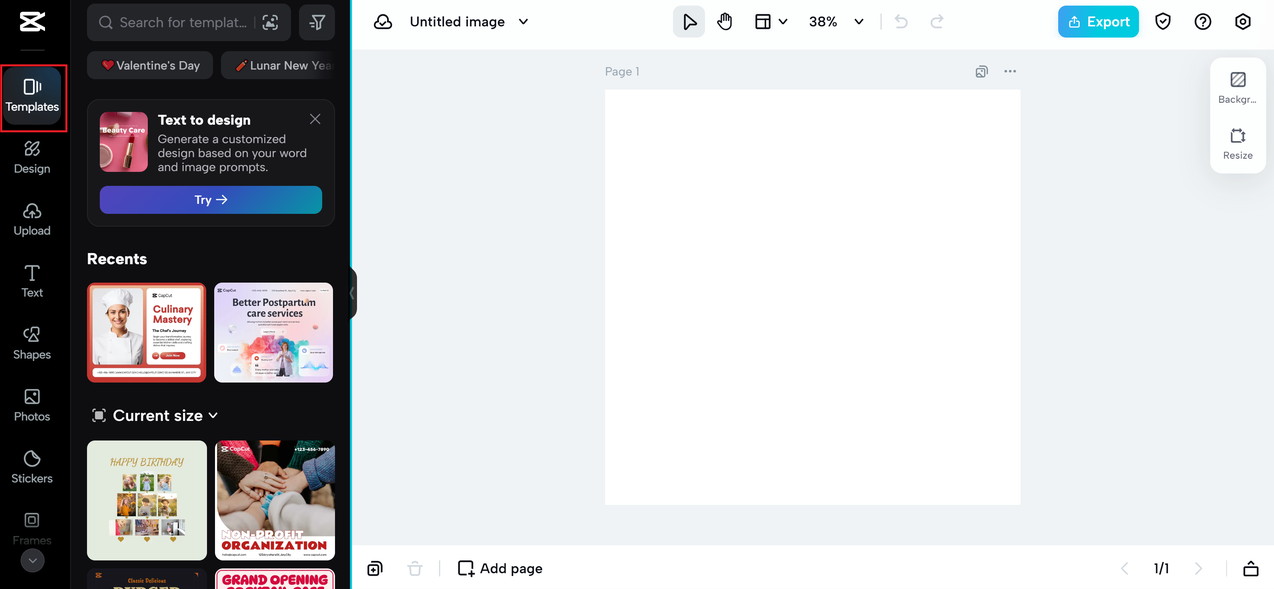Open the page list panel icon

click(1251, 568)
